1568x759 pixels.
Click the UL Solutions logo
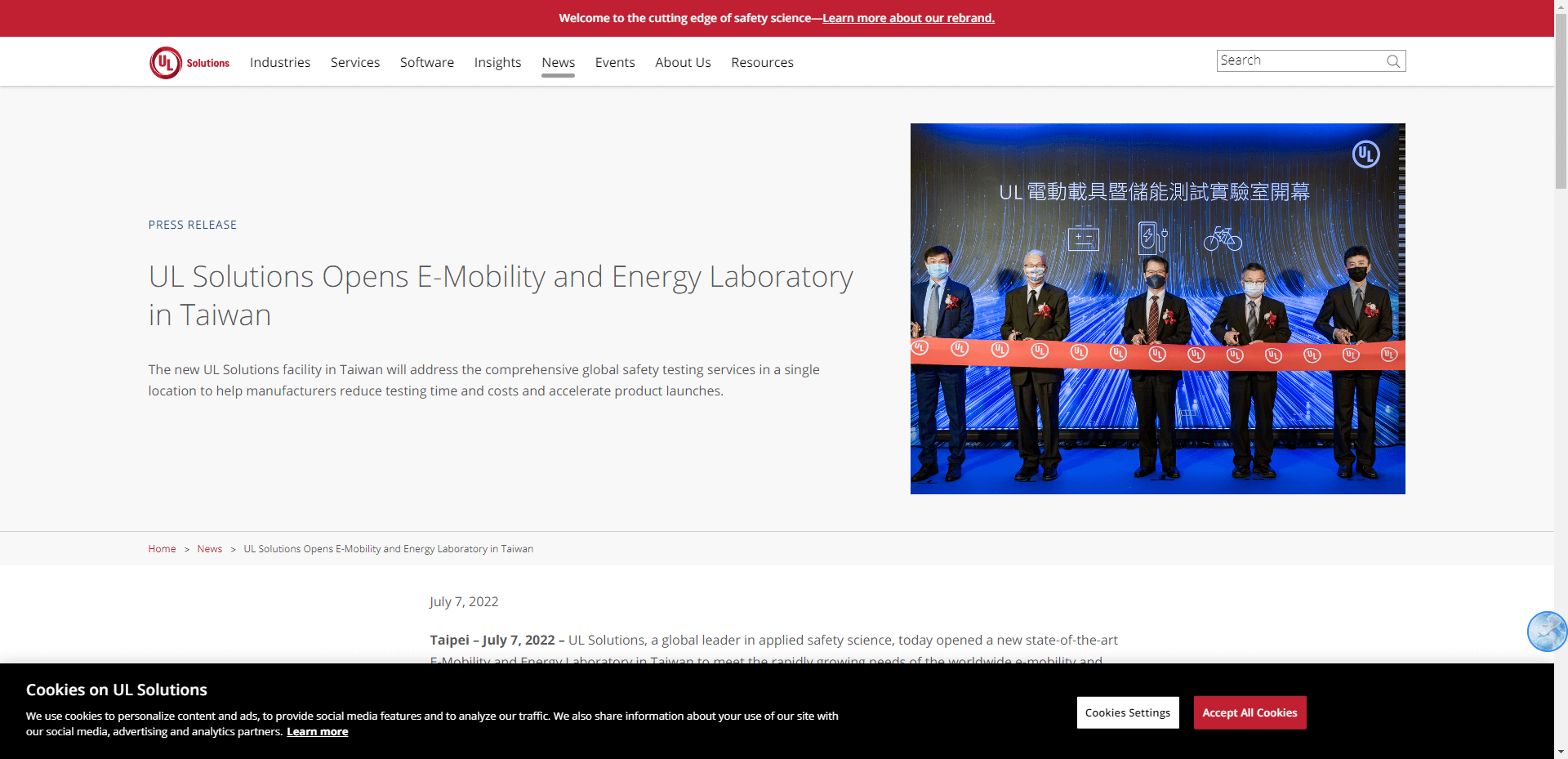pos(189,63)
